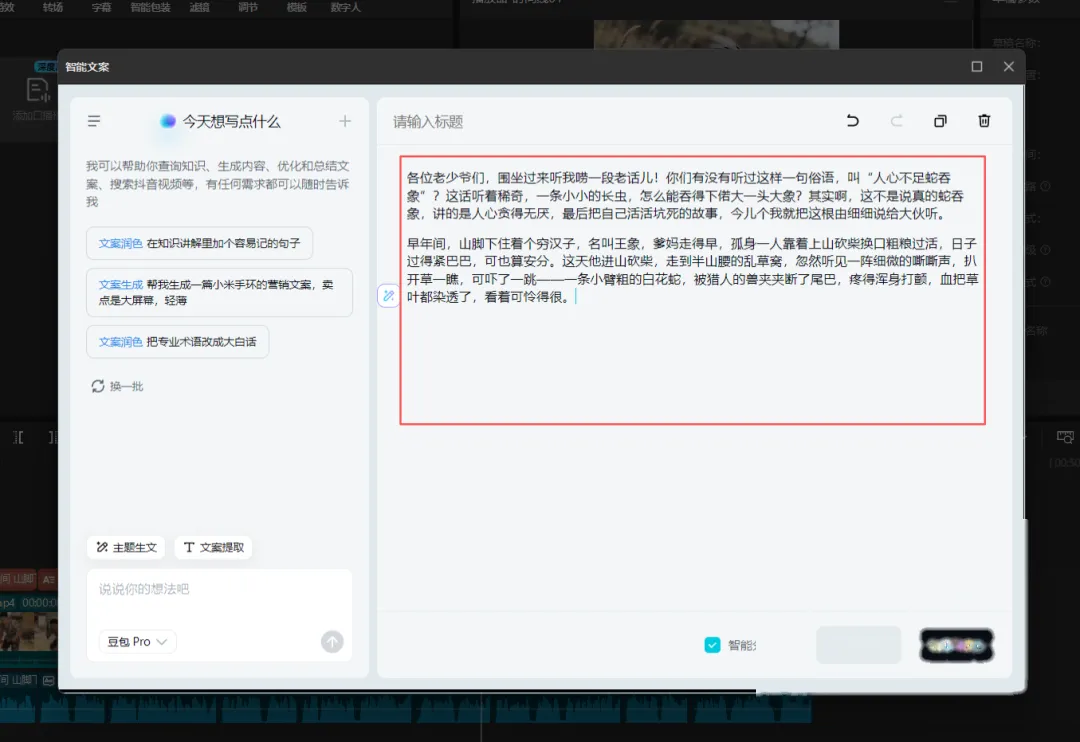Click the right bracket trim icon in timeline

tap(53, 437)
